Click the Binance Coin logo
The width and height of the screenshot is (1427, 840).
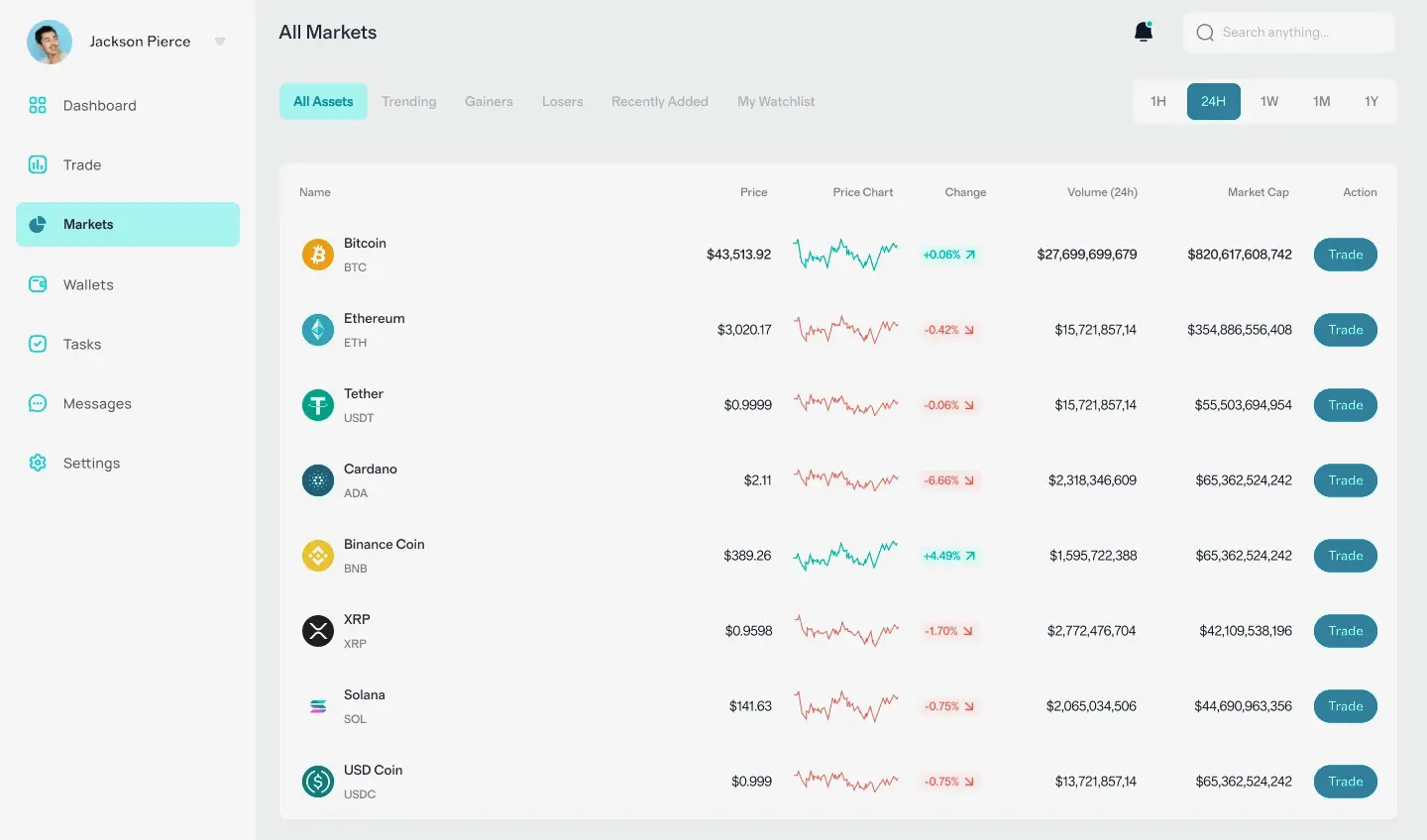tap(318, 556)
